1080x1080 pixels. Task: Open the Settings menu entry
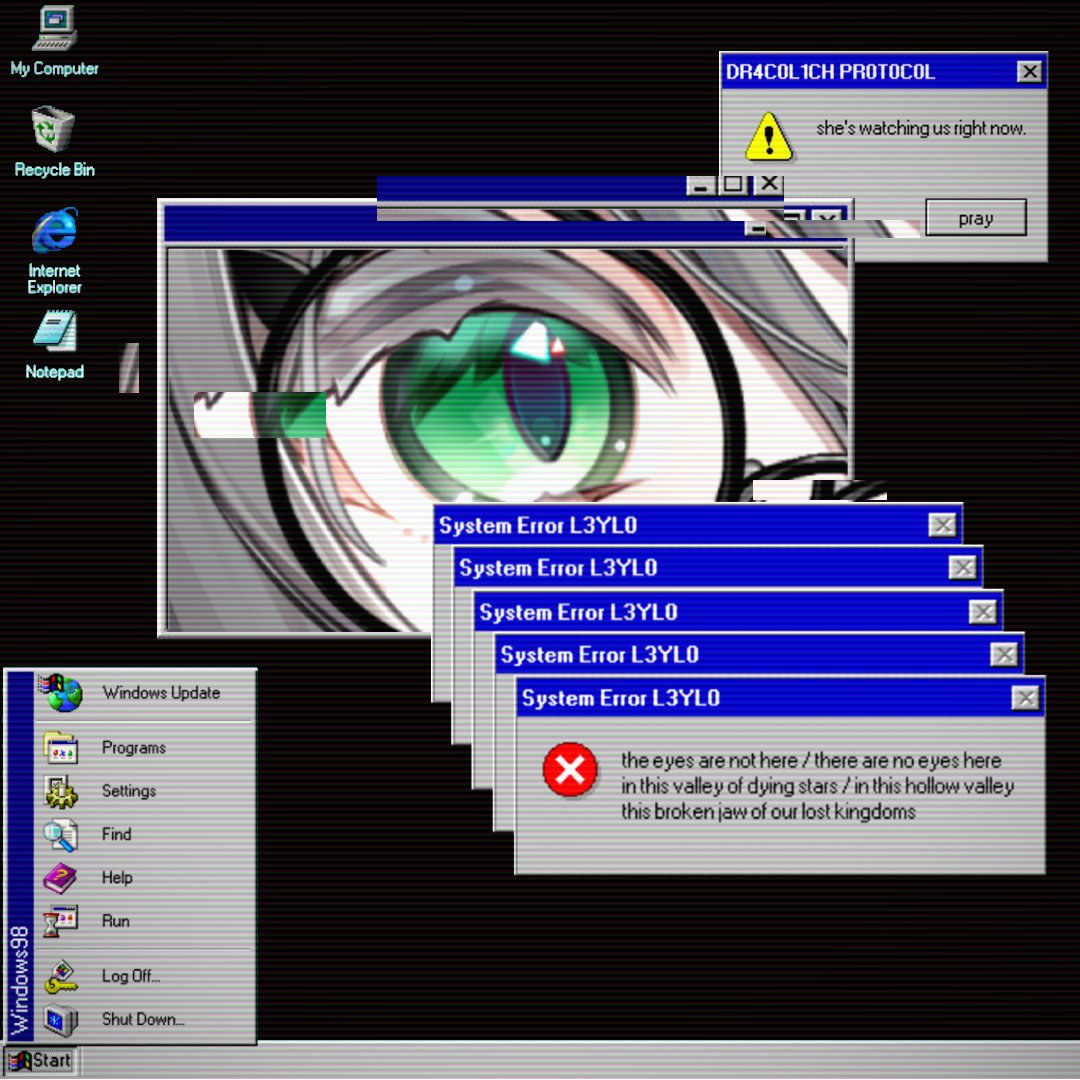tap(146, 791)
